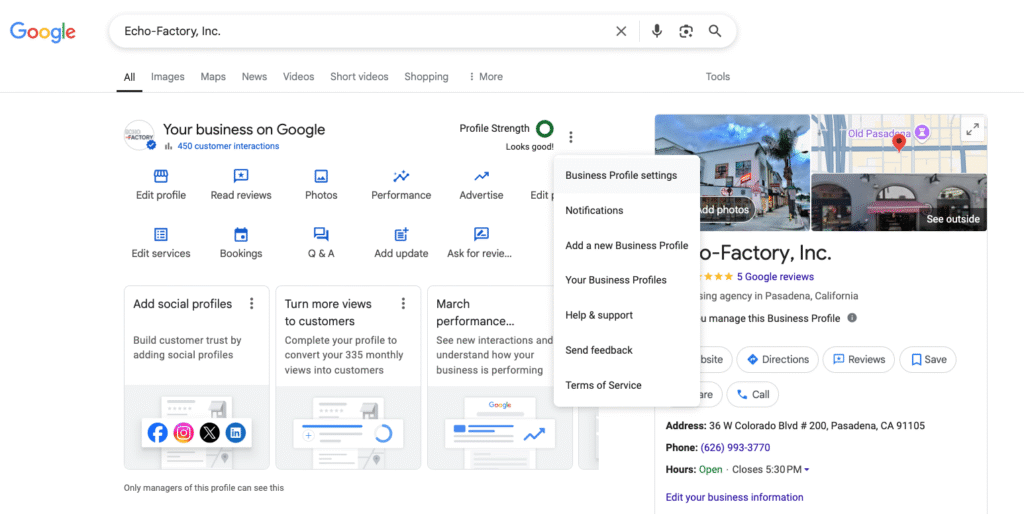Viewport: 1024px width, 514px height.
Task: Open the March performance card
Action: coord(500,377)
